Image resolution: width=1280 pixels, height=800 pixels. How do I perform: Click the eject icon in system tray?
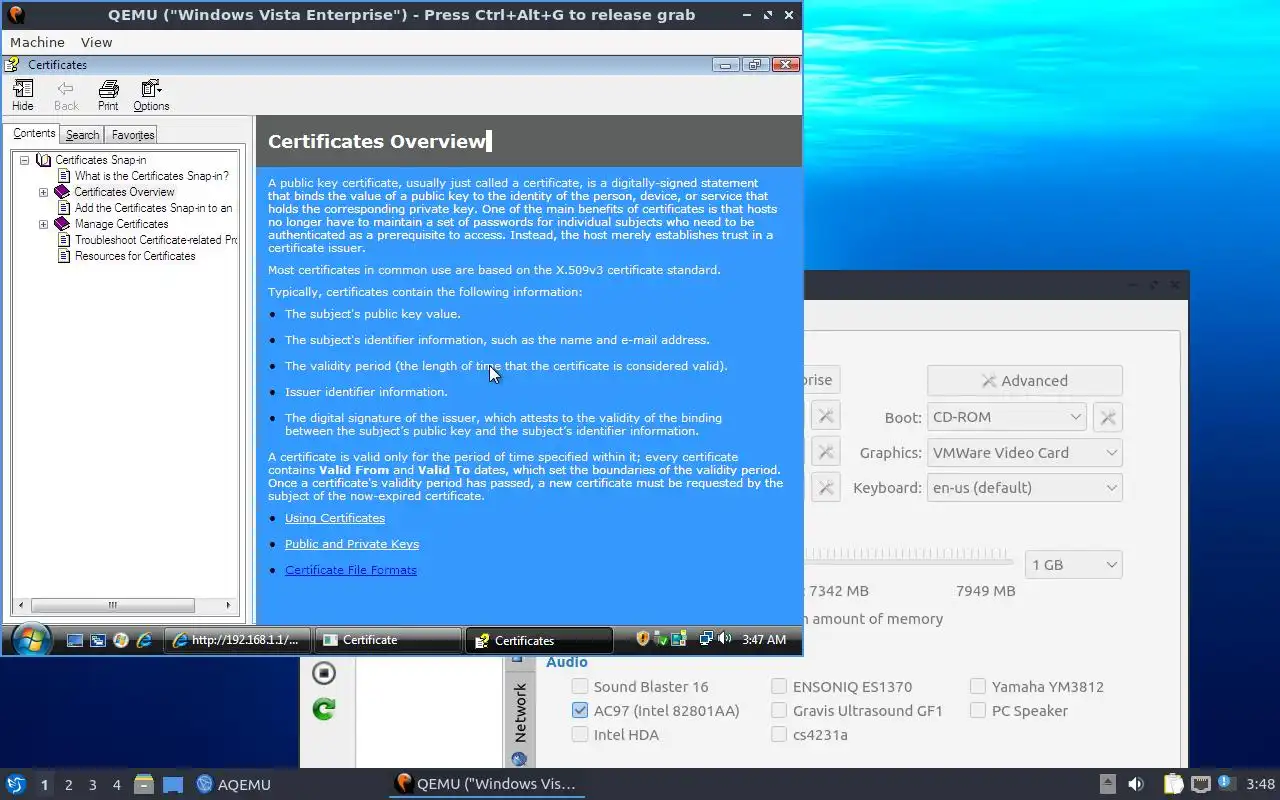tap(1108, 784)
